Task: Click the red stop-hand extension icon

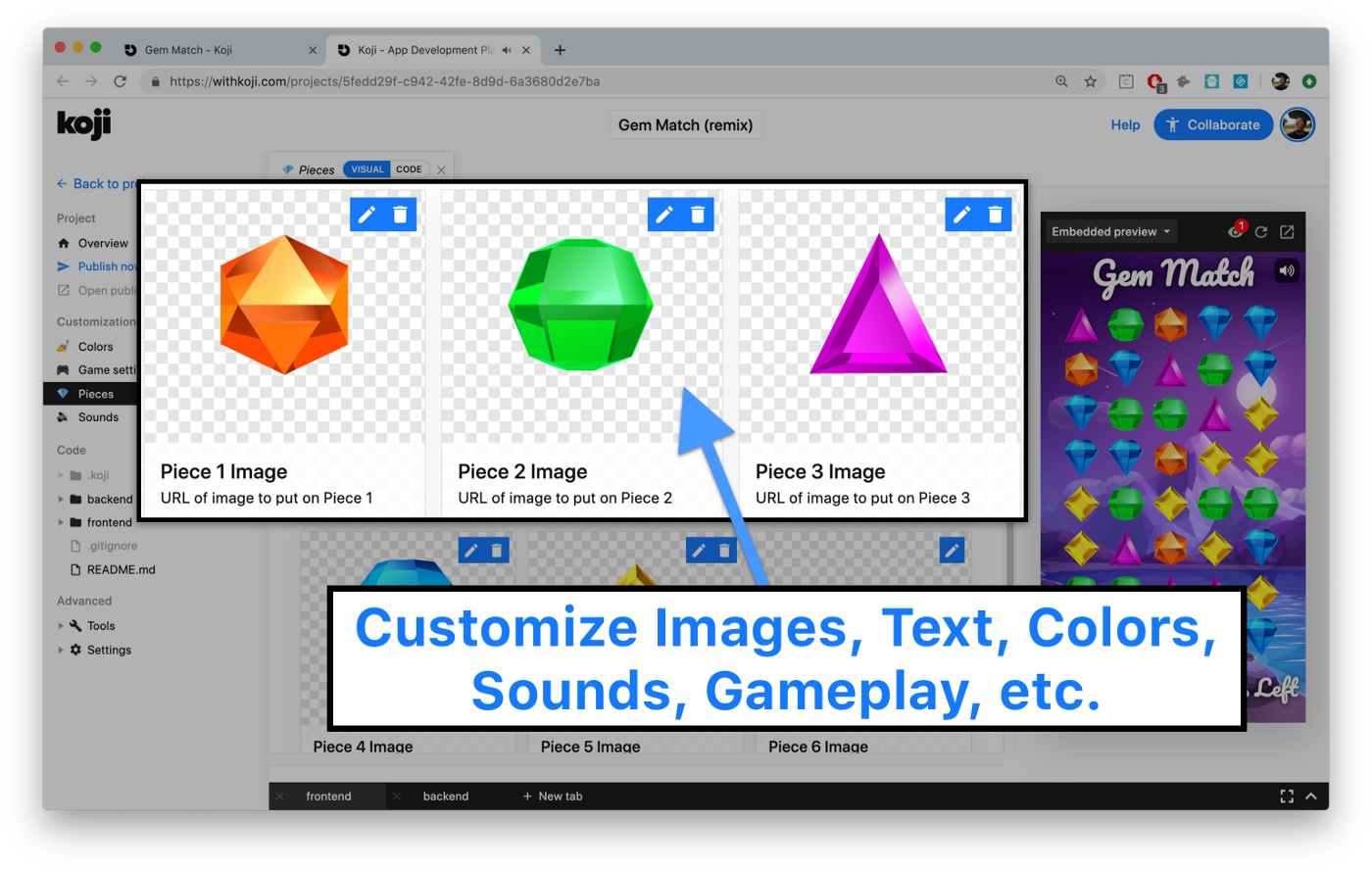Action: pyautogui.click(x=1155, y=82)
